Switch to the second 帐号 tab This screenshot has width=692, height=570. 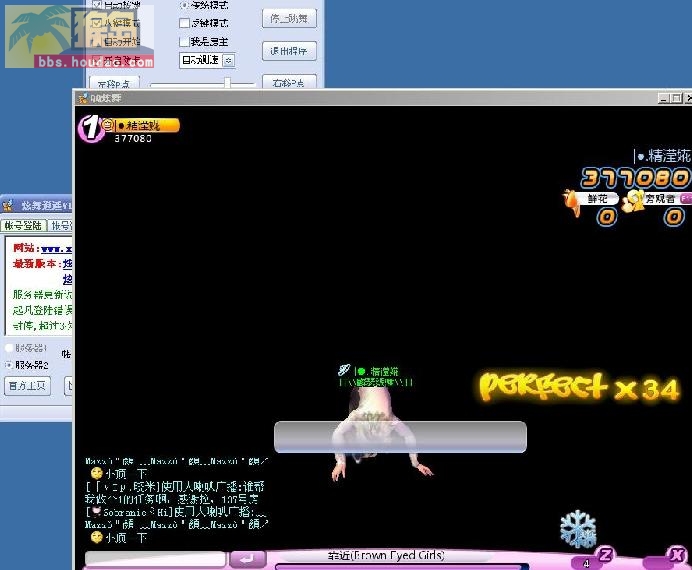(x=61, y=226)
